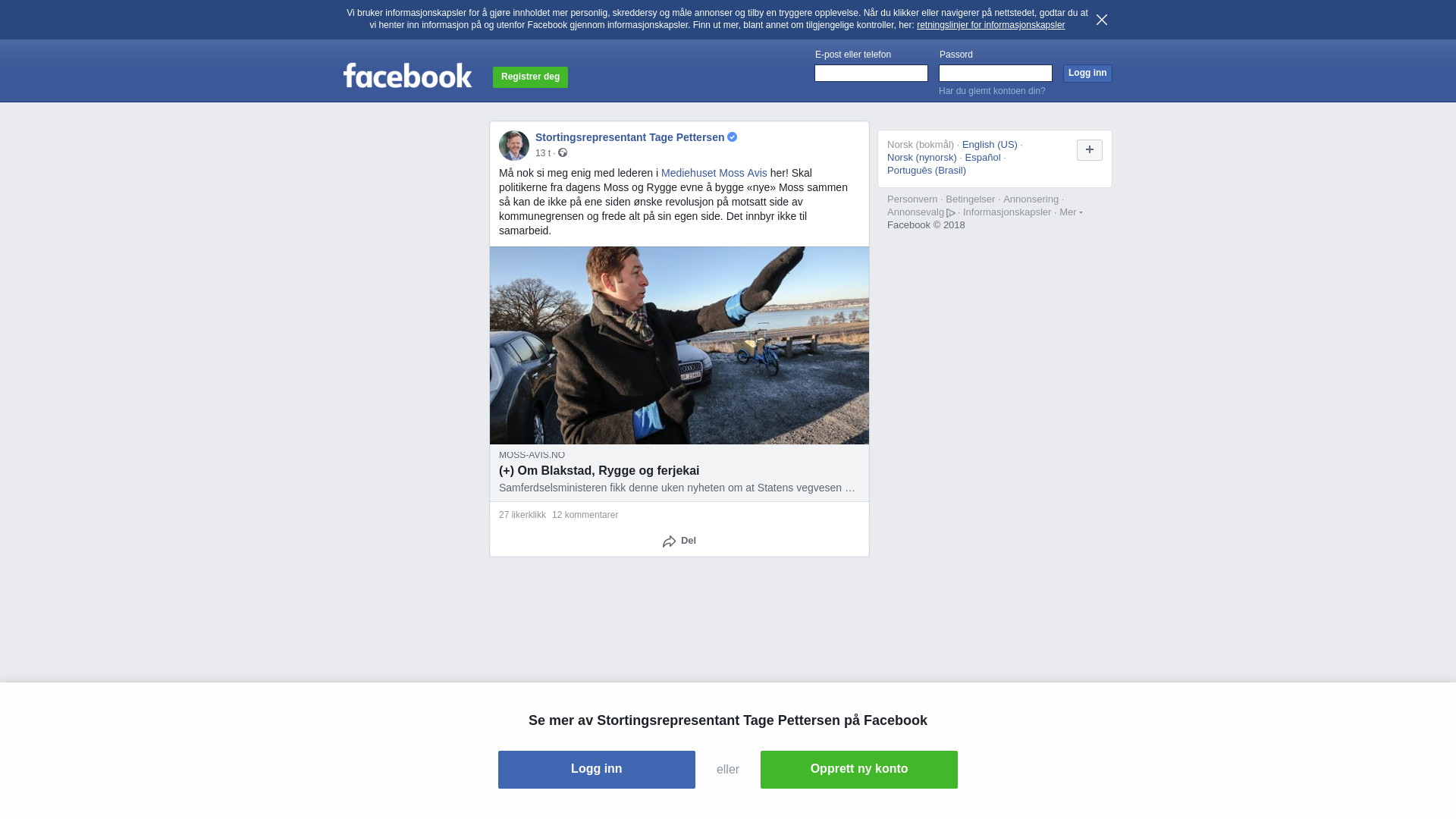Click the verified badge next to Tage Pettersen
The width and height of the screenshot is (1456, 819).
pyautogui.click(x=733, y=137)
